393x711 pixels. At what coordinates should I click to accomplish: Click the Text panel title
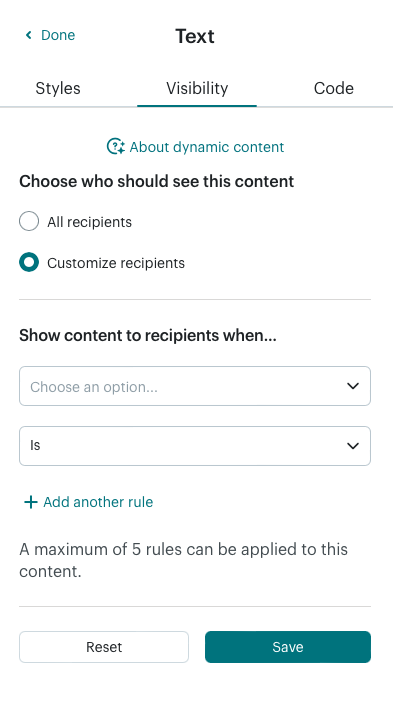tap(195, 36)
